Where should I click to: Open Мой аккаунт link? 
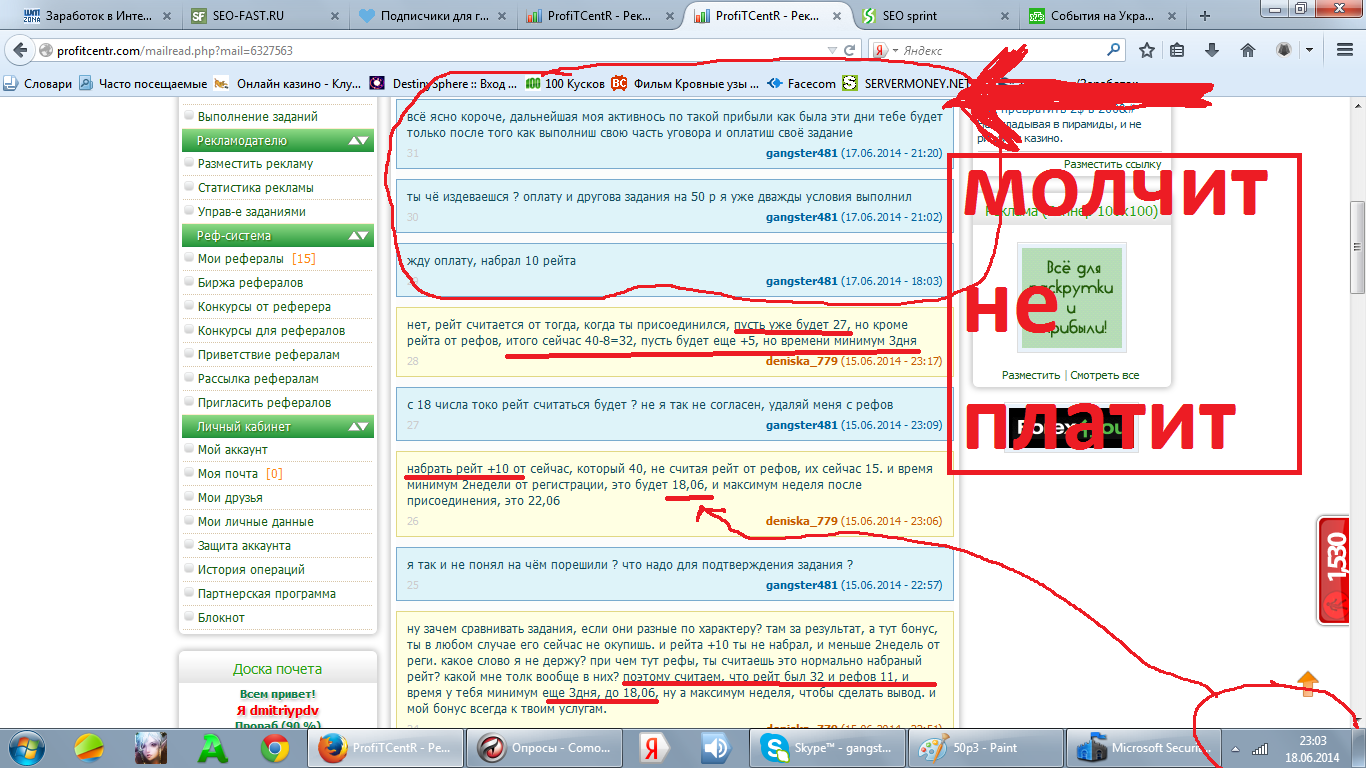pos(232,450)
